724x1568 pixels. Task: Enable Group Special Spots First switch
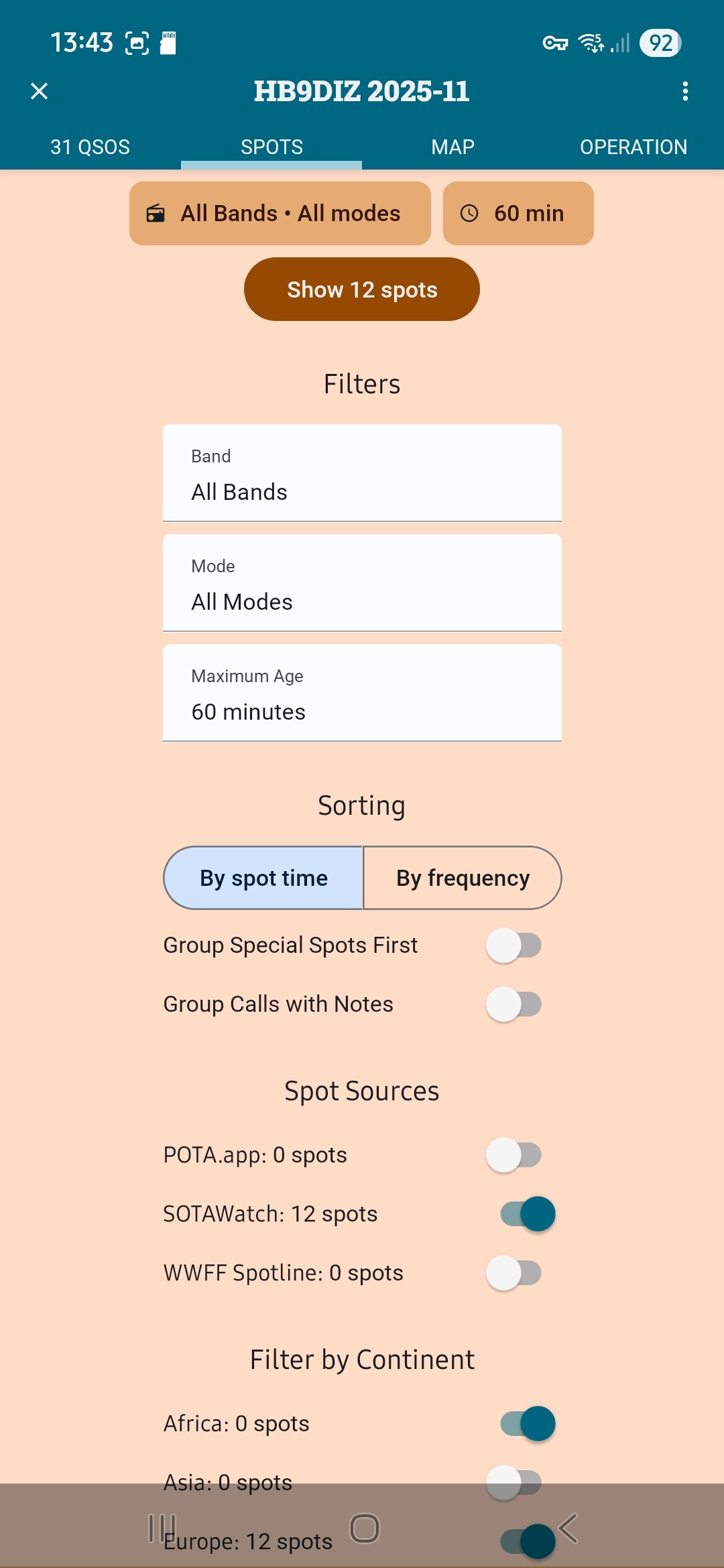(x=514, y=945)
